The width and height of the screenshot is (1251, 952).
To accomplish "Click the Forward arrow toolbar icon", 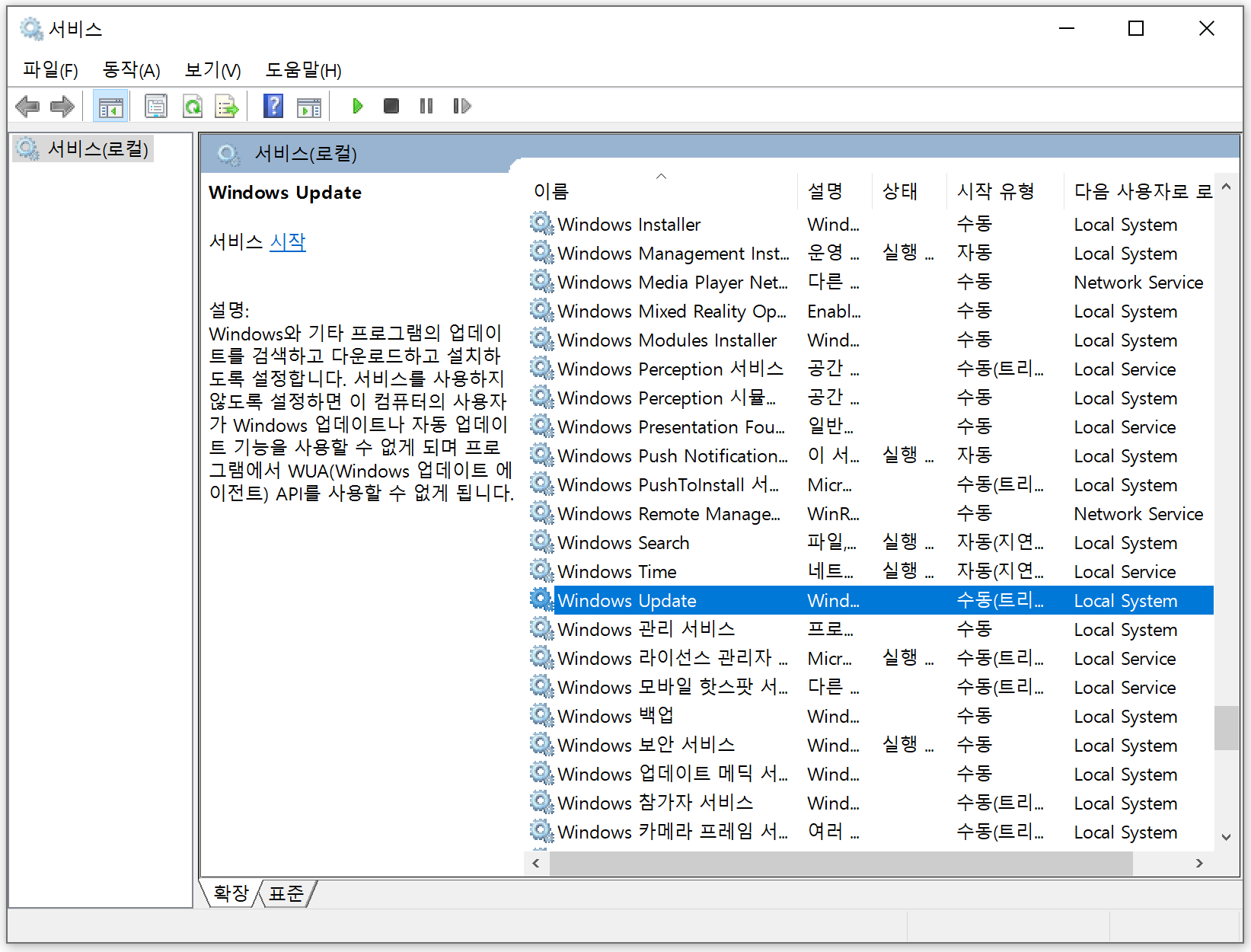I will [x=62, y=106].
